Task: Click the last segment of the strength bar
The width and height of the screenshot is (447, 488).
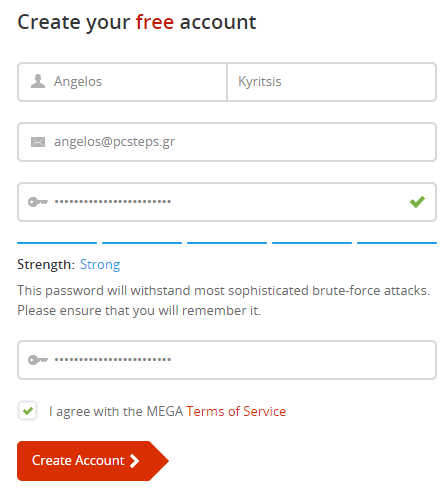Action: coord(397,243)
